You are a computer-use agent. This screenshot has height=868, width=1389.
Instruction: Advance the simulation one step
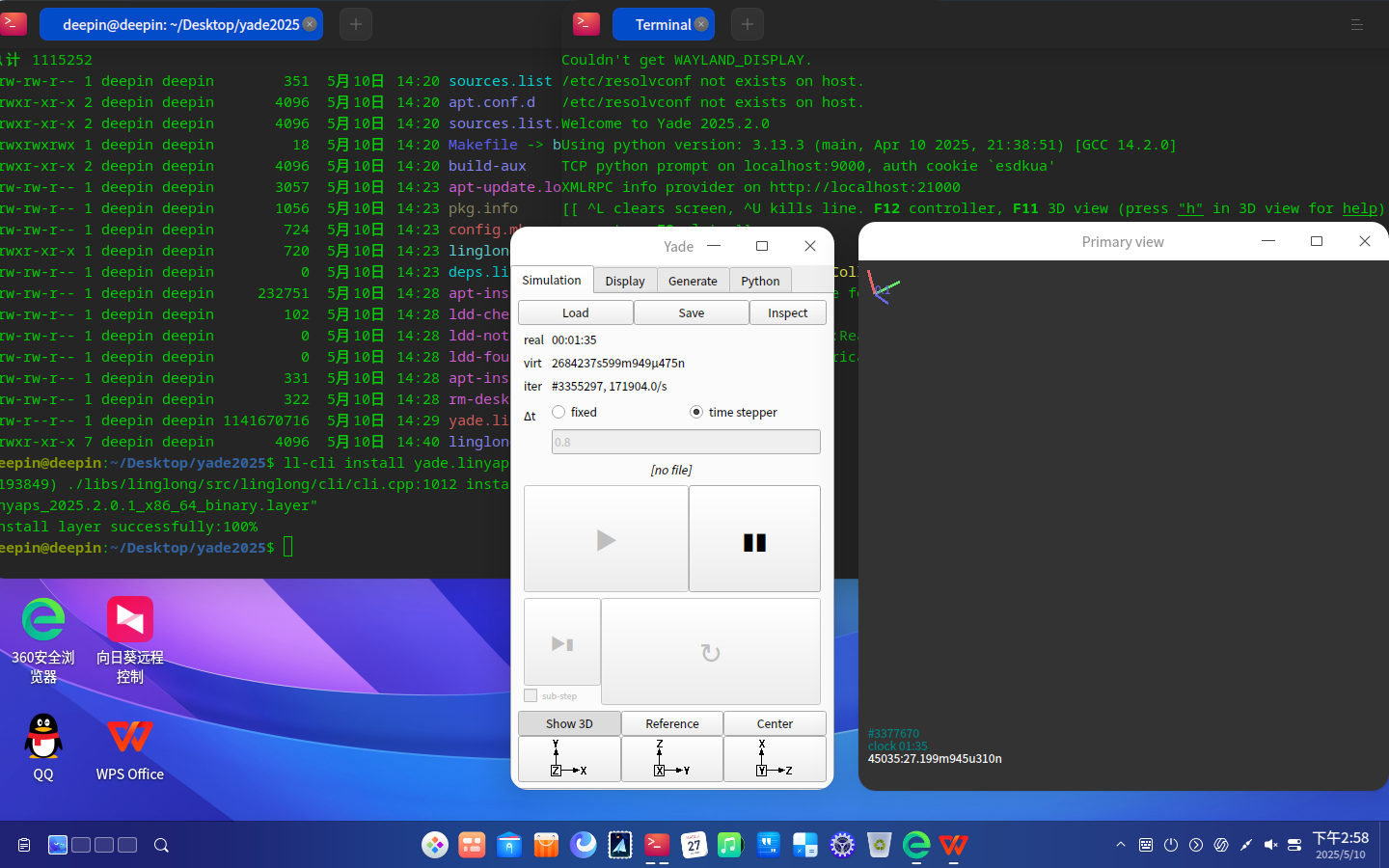pos(562,642)
